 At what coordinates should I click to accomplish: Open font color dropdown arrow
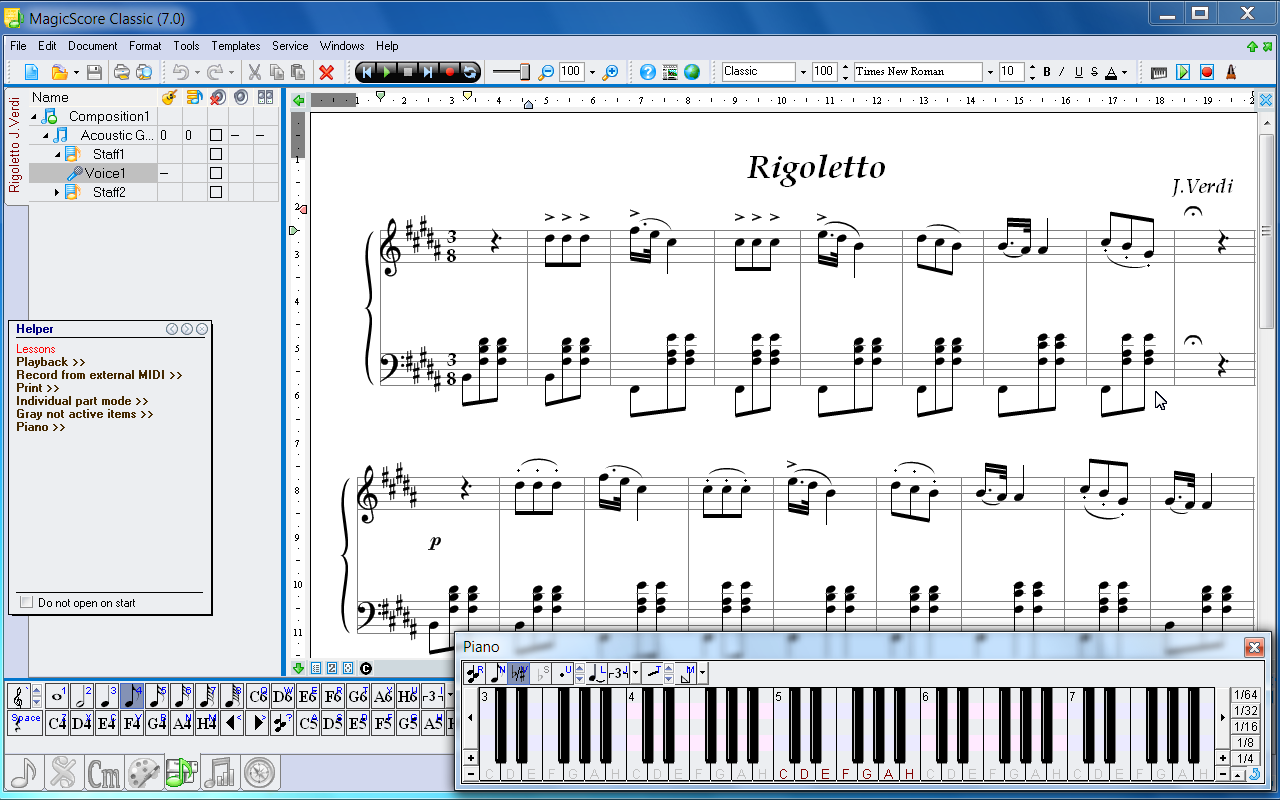(x=1124, y=72)
